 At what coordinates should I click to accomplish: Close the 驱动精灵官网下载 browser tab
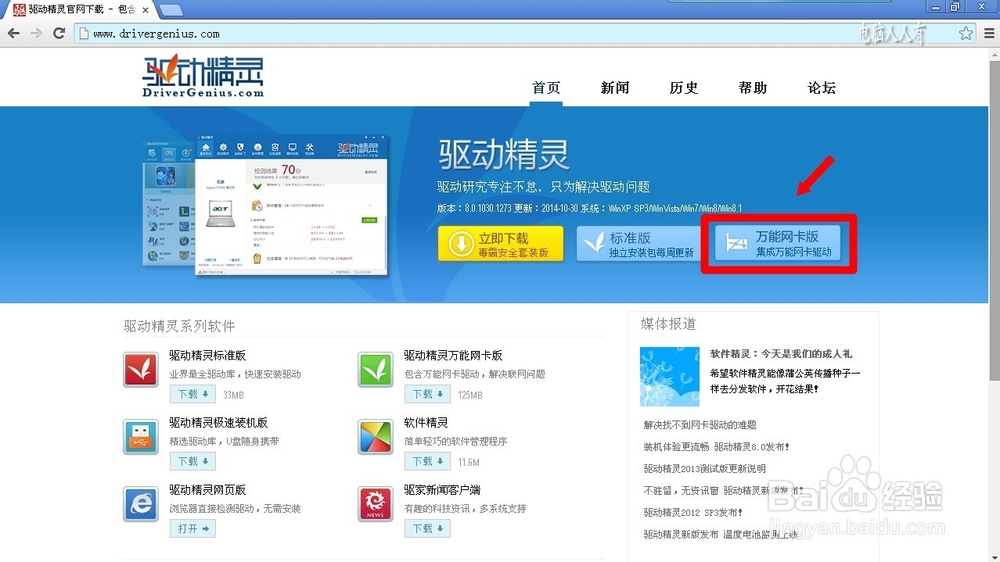145,10
